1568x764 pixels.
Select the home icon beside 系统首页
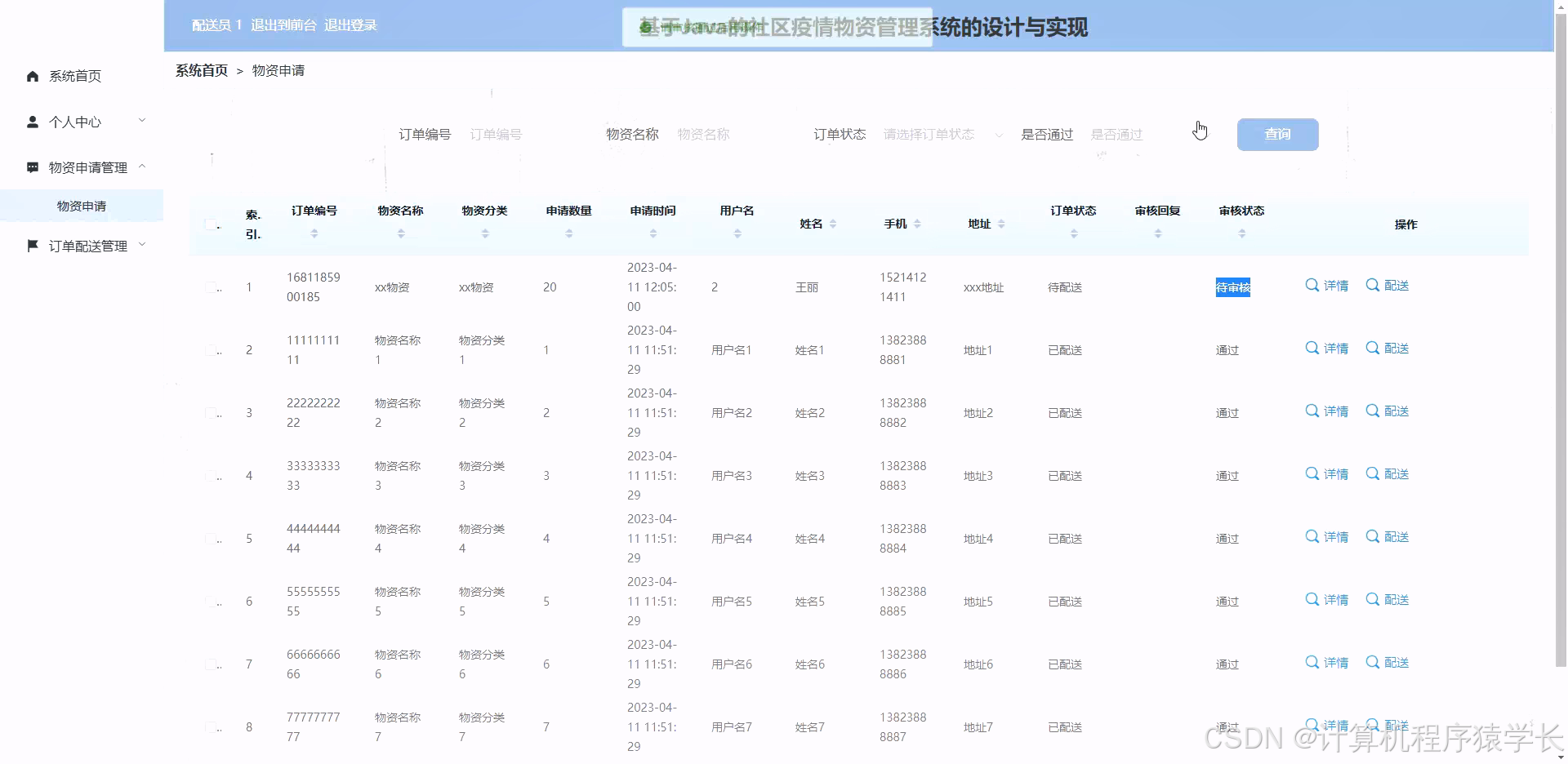(x=33, y=76)
